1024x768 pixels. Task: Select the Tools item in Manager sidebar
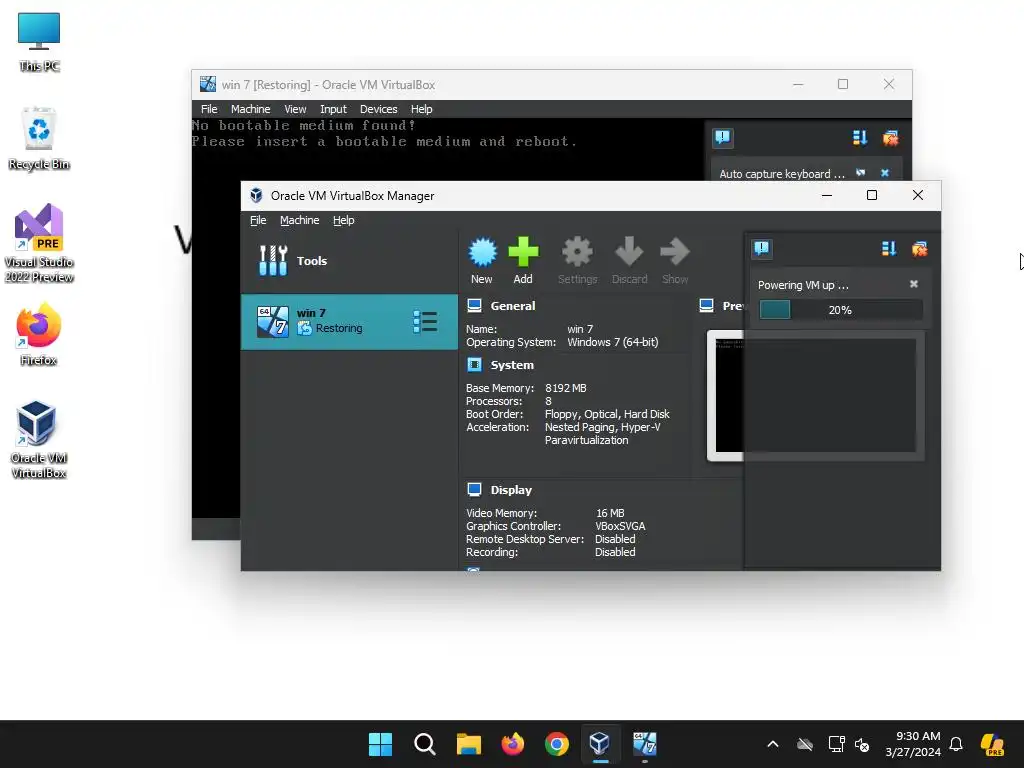coord(349,261)
